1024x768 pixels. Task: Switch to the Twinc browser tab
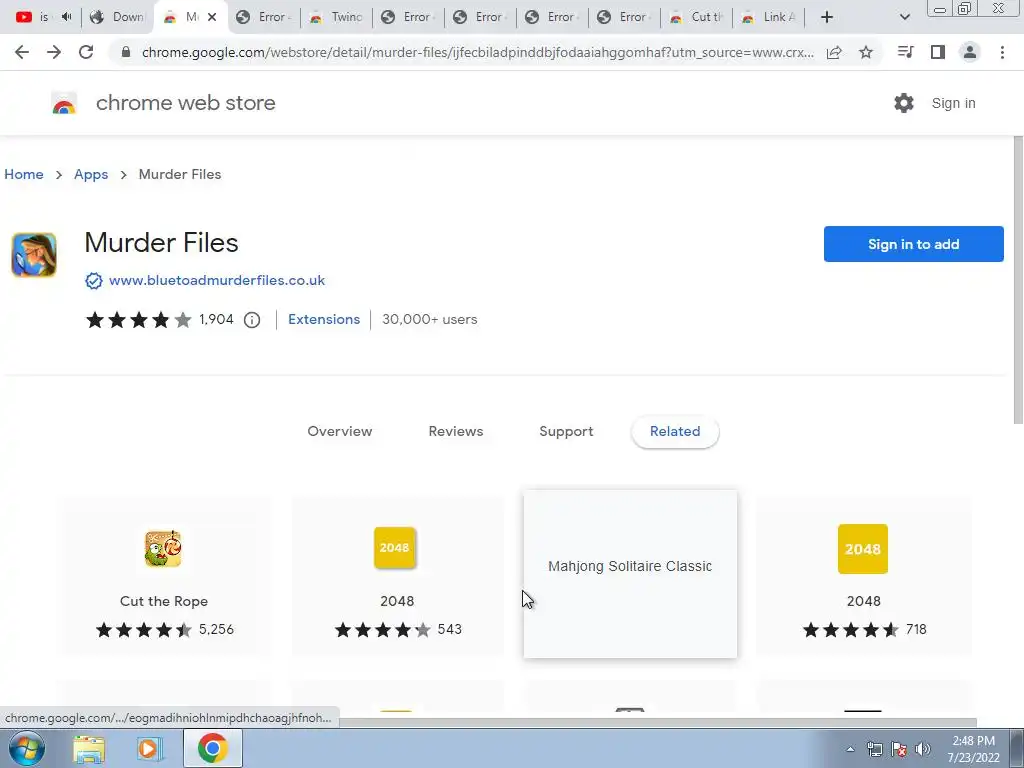[x=336, y=17]
